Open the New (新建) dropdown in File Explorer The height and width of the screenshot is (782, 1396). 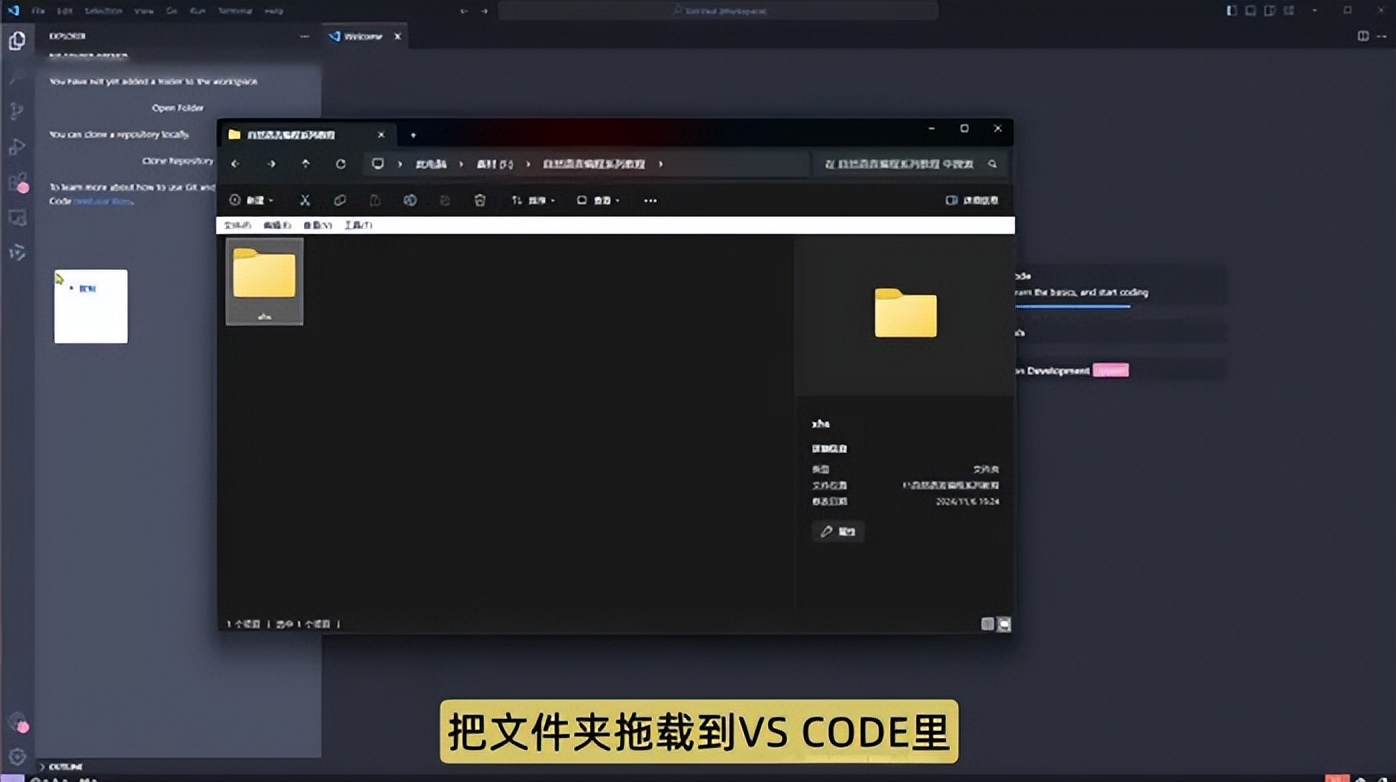pyautogui.click(x=251, y=200)
